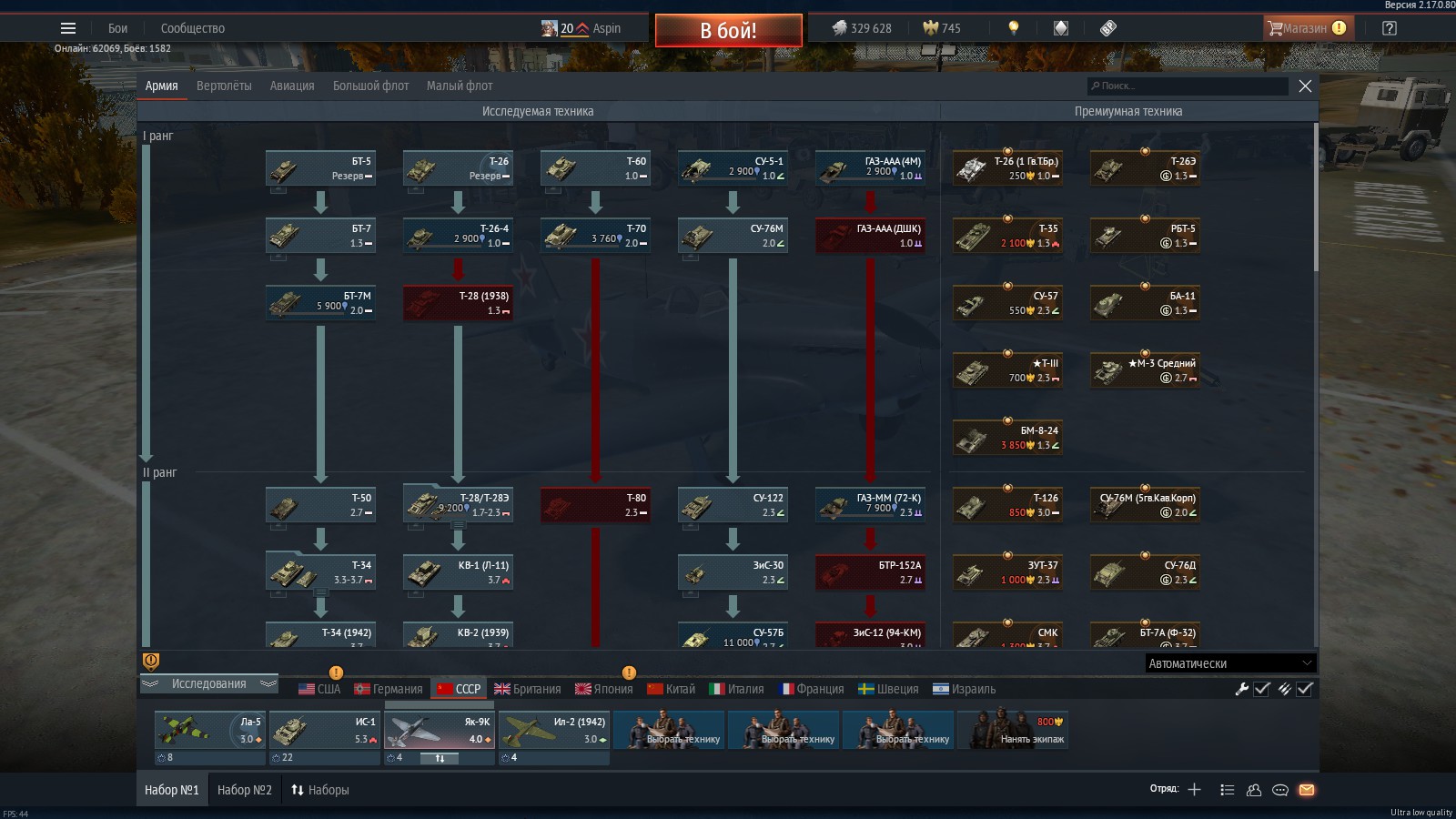Select the Япония nation tab
Viewport: 1456px width, 819px height.
click(604, 689)
